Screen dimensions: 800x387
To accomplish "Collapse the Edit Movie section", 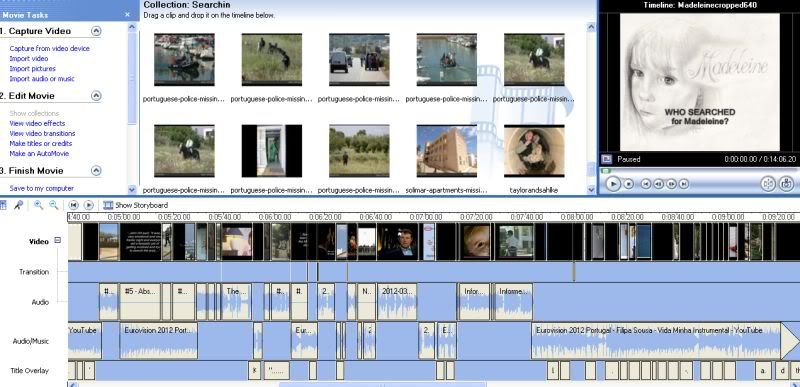I will [96, 95].
